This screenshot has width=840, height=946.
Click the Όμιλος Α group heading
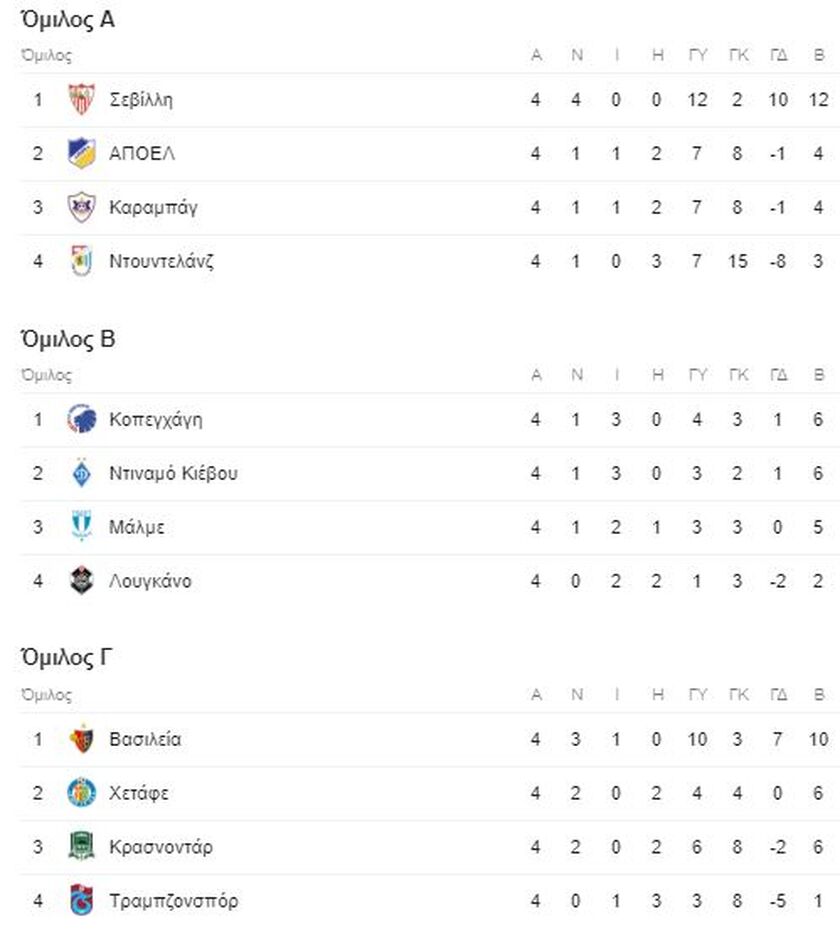[68, 20]
